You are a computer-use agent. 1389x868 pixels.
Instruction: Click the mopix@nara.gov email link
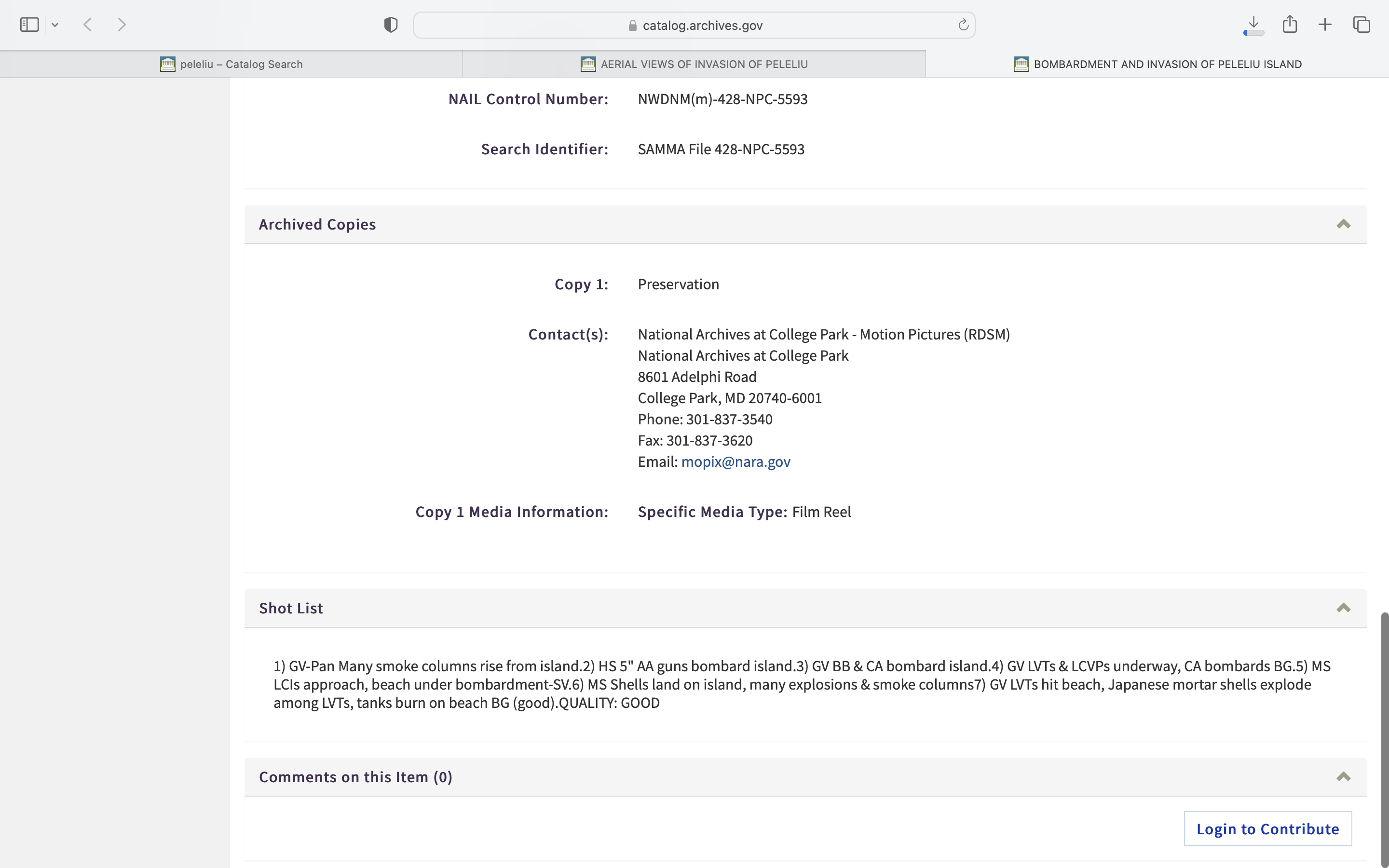[x=735, y=461]
